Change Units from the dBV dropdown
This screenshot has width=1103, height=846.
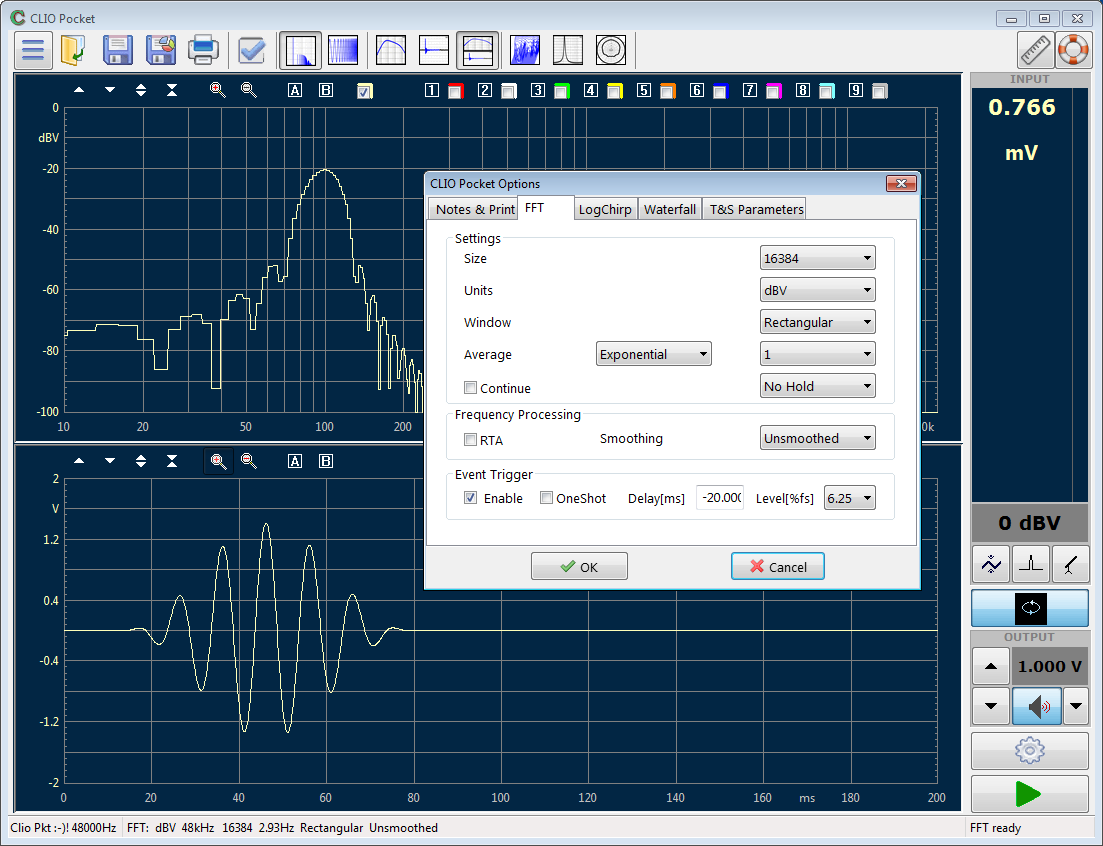tap(817, 290)
